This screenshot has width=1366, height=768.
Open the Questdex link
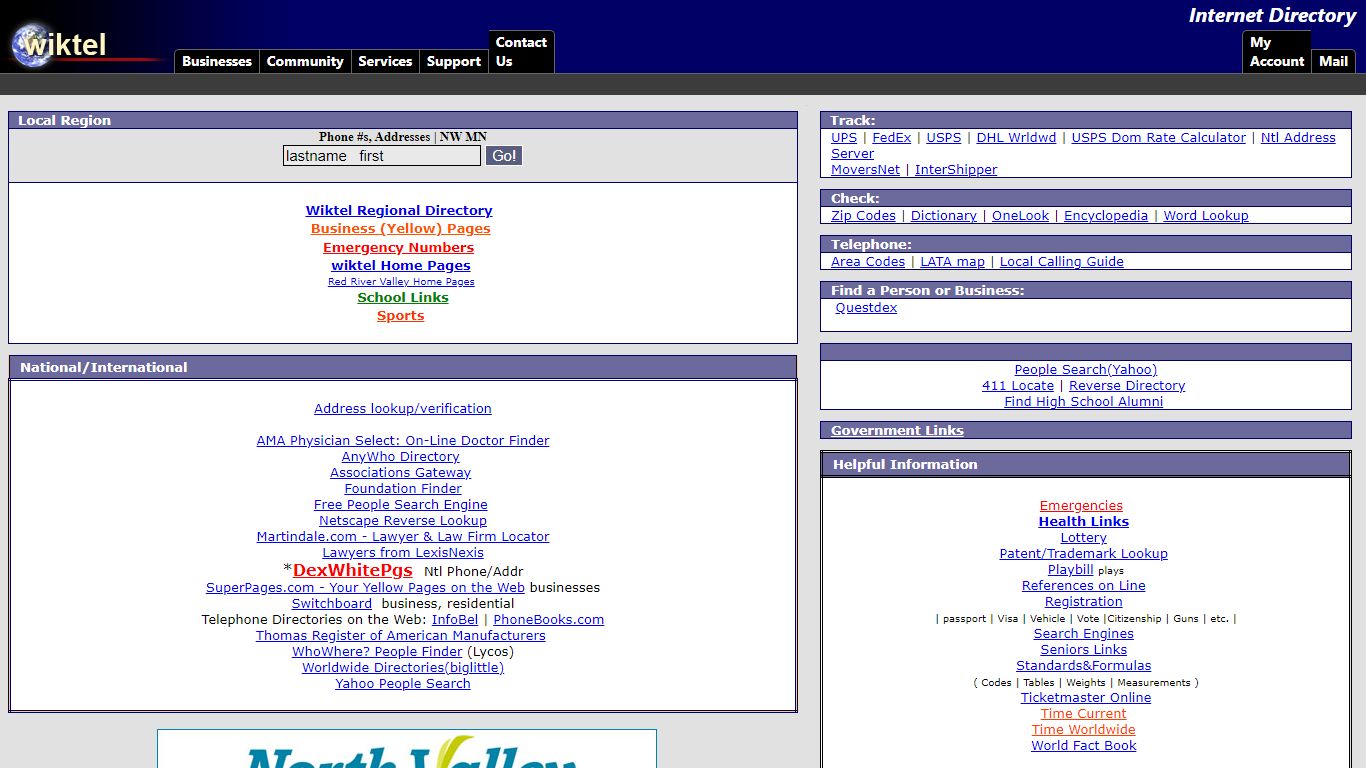866,308
